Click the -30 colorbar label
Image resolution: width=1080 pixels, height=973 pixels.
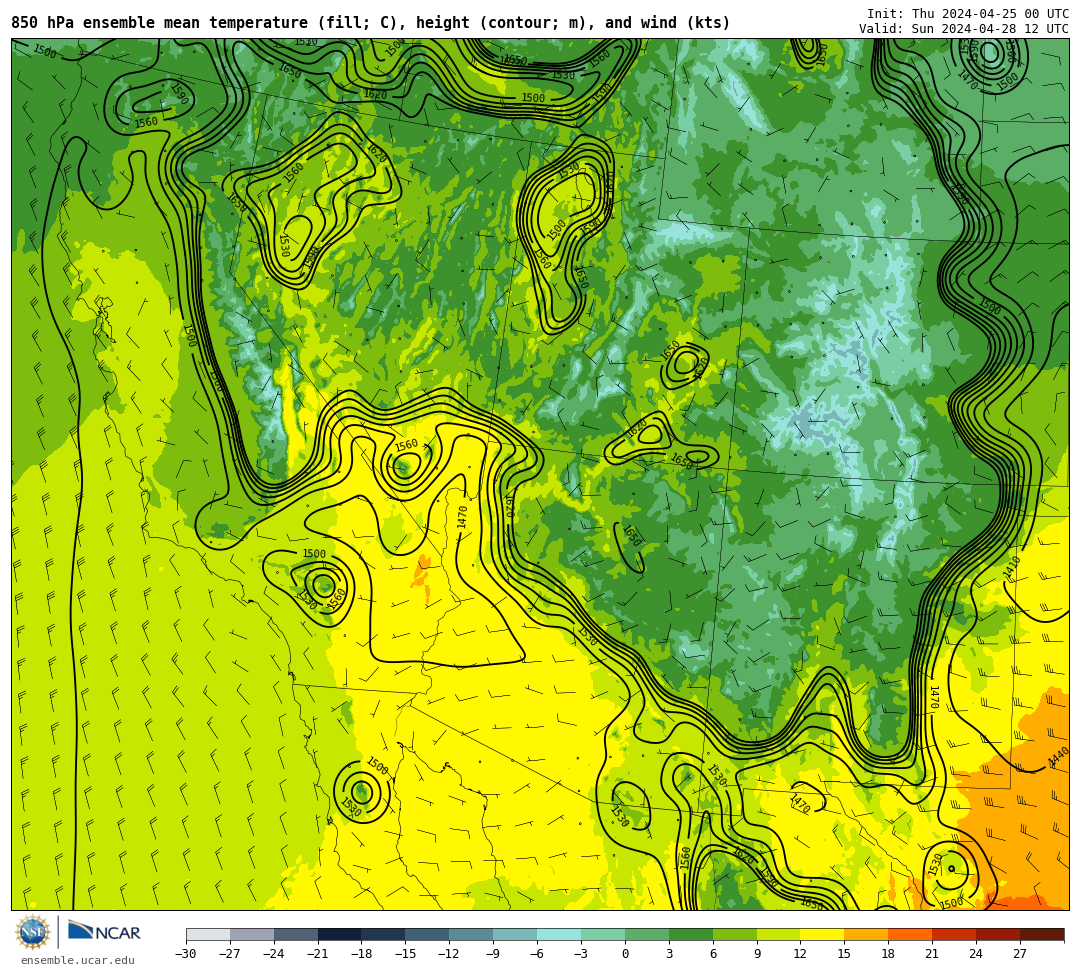click(x=186, y=954)
